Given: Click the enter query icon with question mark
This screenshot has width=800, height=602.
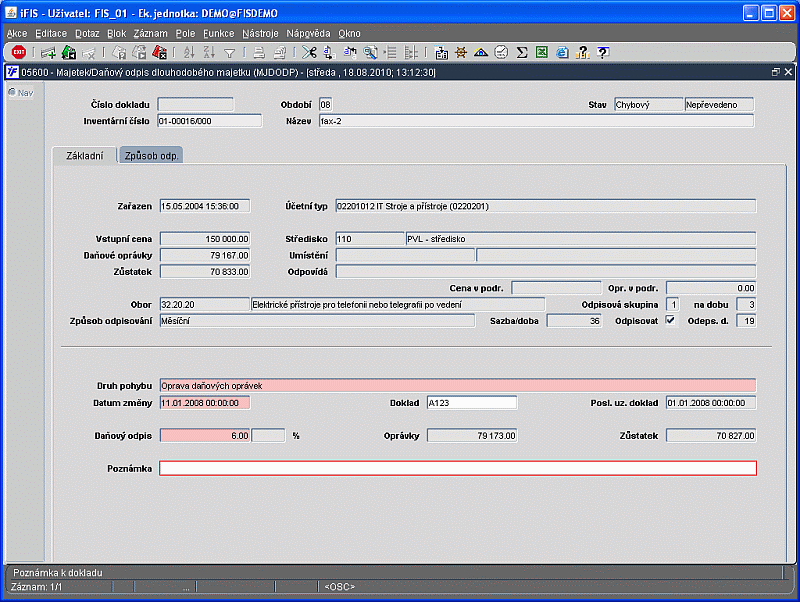Looking at the screenshot, I should [x=119, y=52].
